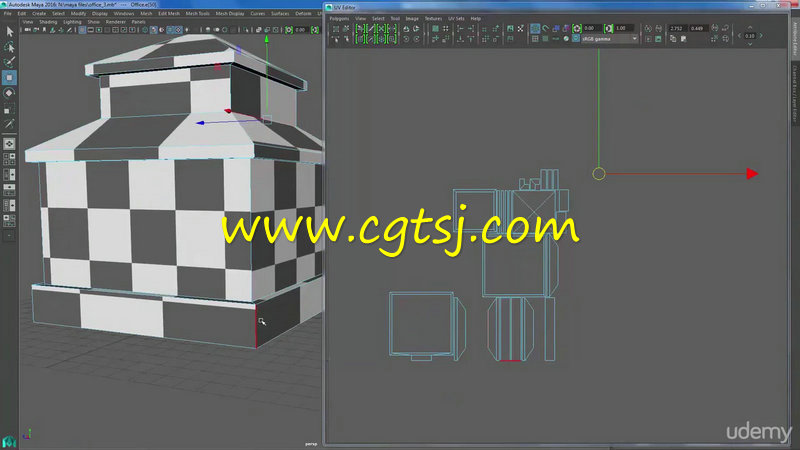The width and height of the screenshot is (800, 450).
Task: Toggle isolate select in UV Editor toolbar
Action: click(484, 29)
